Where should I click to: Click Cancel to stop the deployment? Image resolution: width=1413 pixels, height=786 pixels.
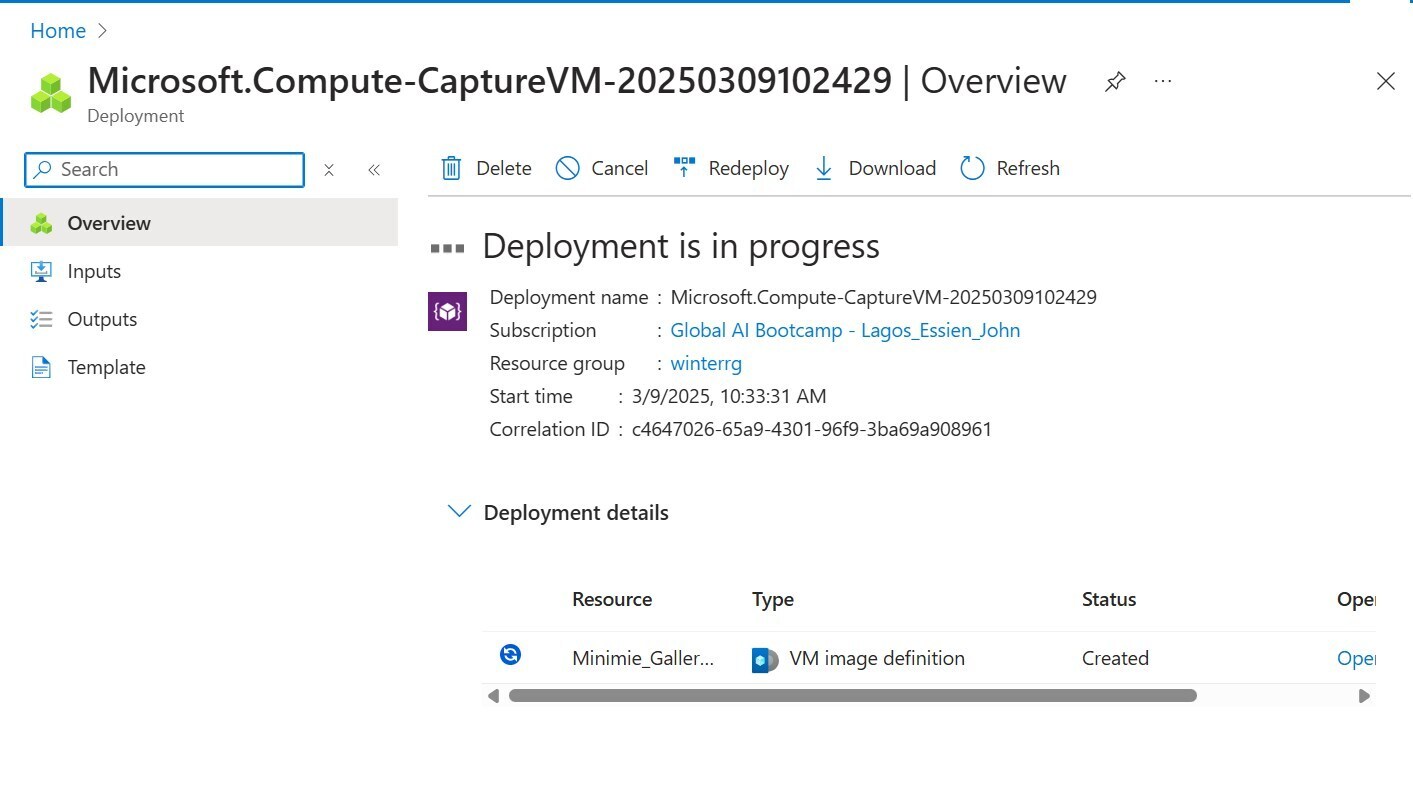602,168
